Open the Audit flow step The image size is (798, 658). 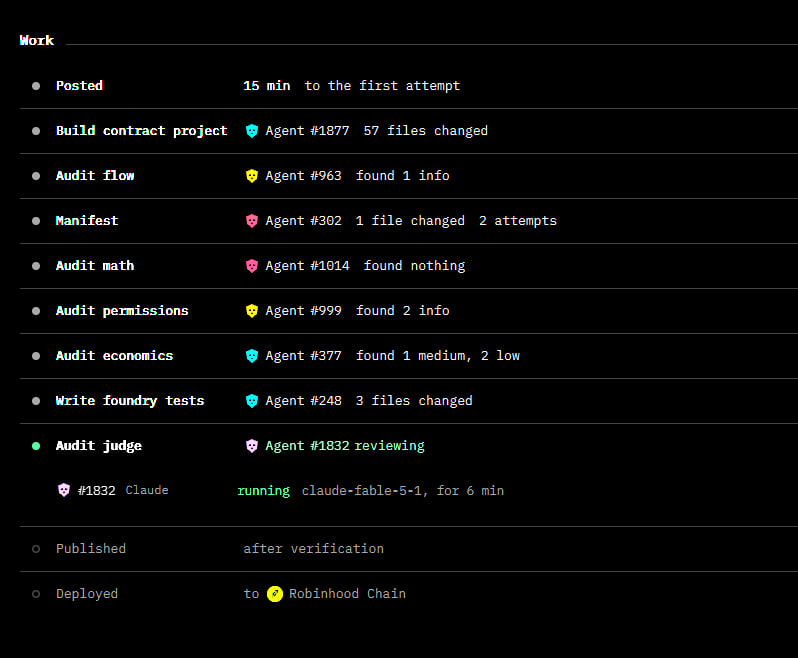pyautogui.click(x=95, y=176)
